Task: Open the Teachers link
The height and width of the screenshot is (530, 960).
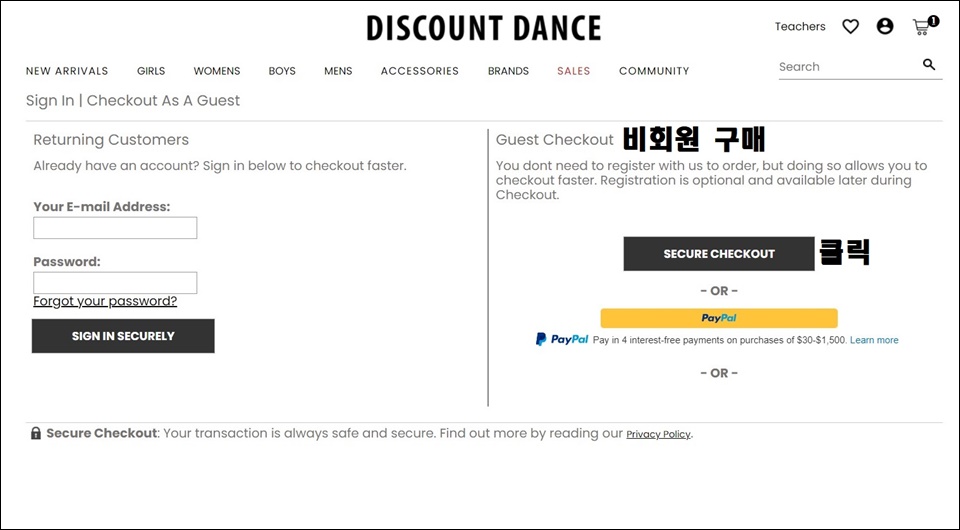Action: (x=800, y=26)
